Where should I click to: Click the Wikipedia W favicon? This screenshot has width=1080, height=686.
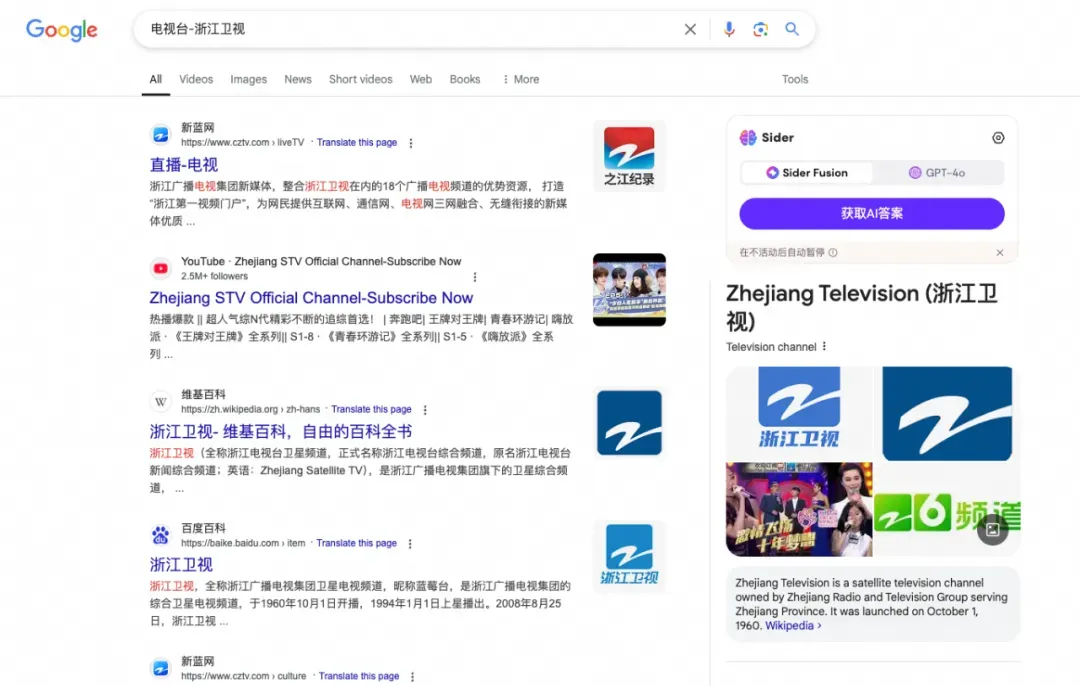[x=160, y=402]
